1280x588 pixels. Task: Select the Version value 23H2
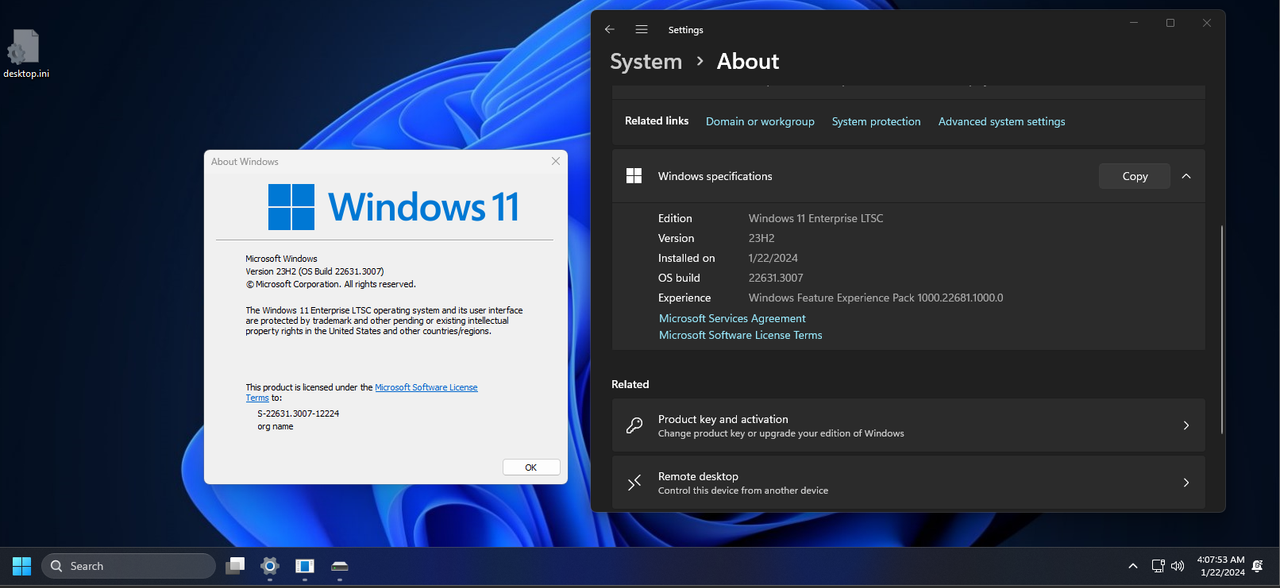[763, 238]
